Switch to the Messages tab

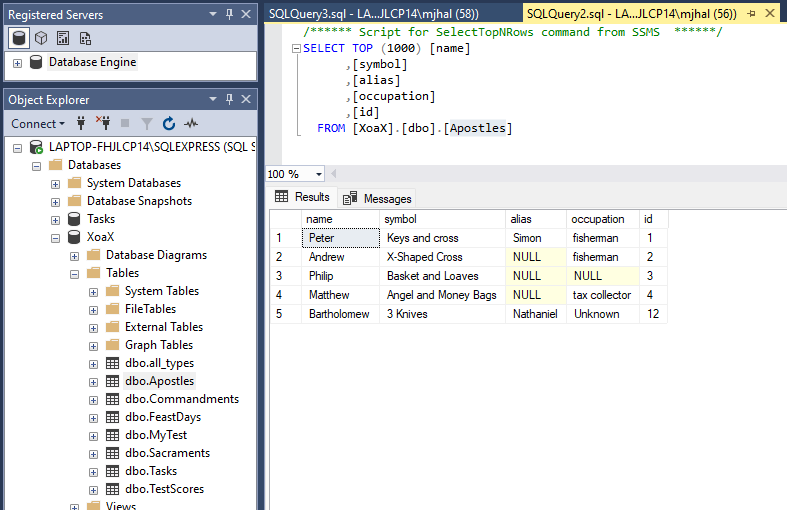[378, 198]
